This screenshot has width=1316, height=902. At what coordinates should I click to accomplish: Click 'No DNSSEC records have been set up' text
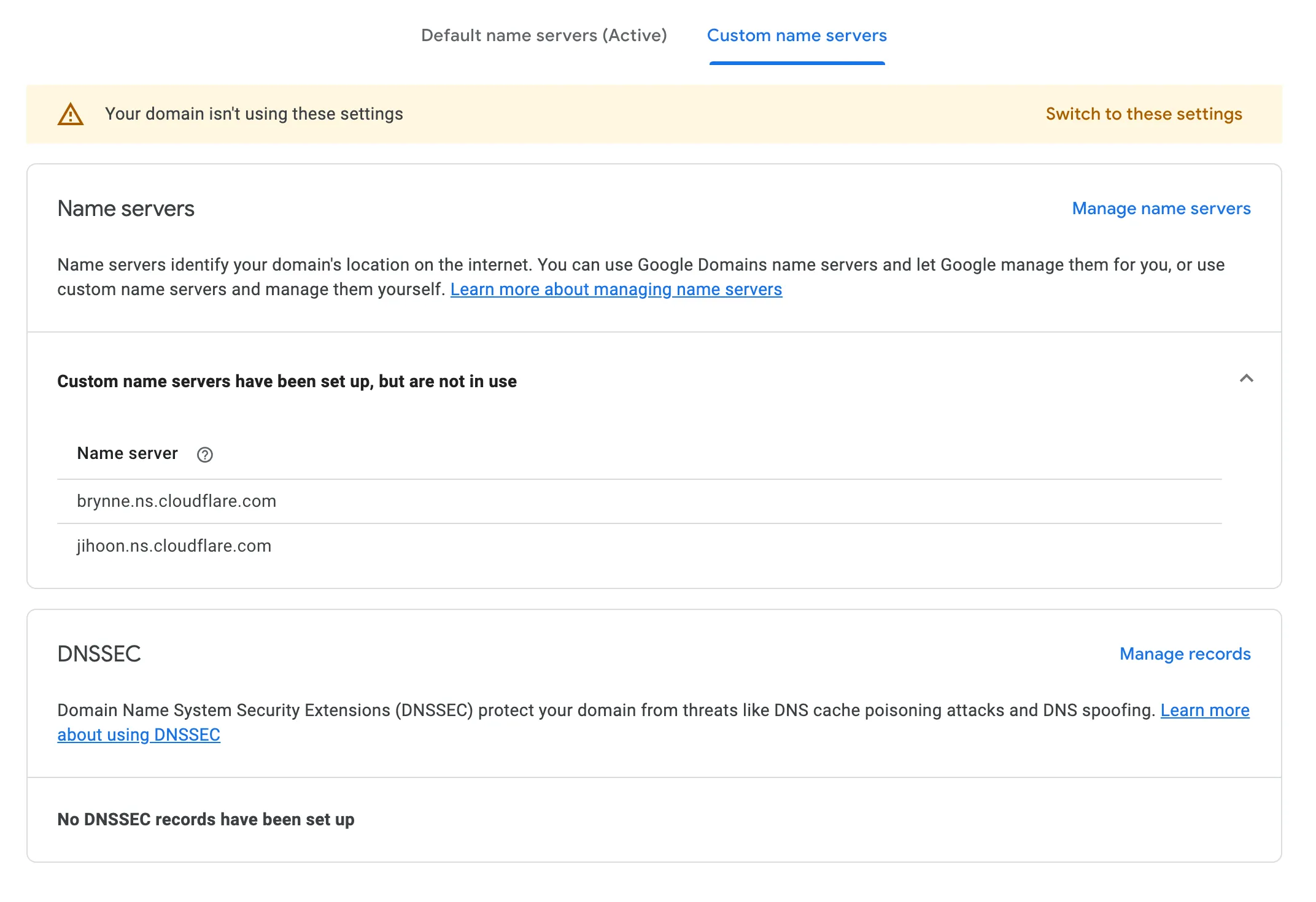tap(206, 820)
